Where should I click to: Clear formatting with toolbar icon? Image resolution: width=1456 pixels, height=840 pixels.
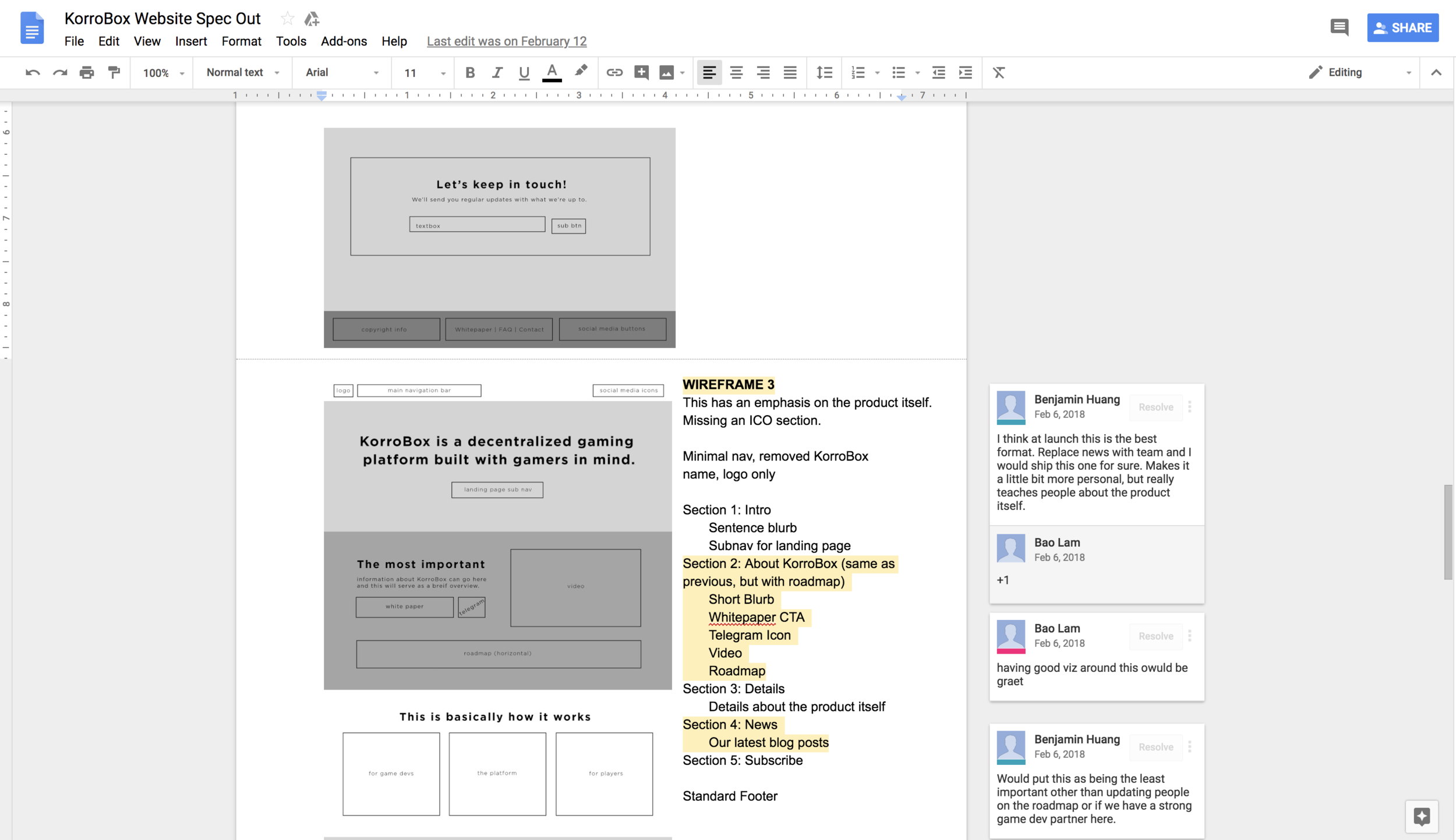[999, 73]
